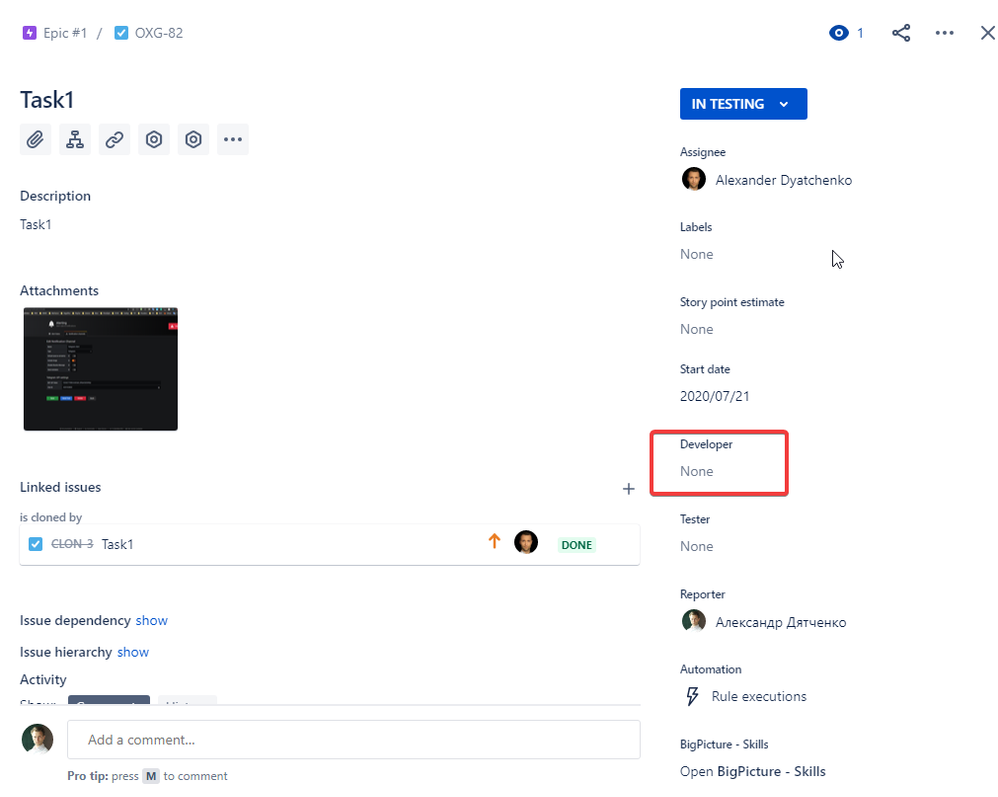Click the assignee avatar on CLON-3 row

coord(526,542)
